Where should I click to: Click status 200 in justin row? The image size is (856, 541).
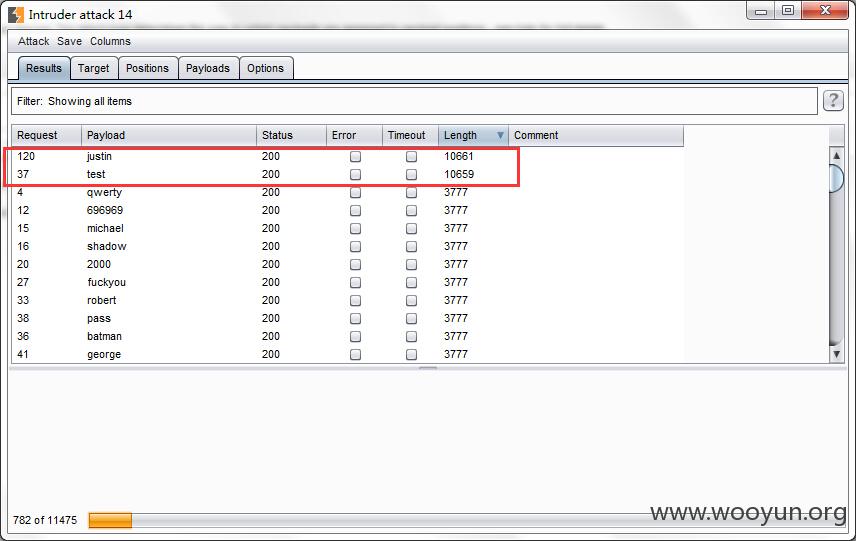[x=271, y=156]
